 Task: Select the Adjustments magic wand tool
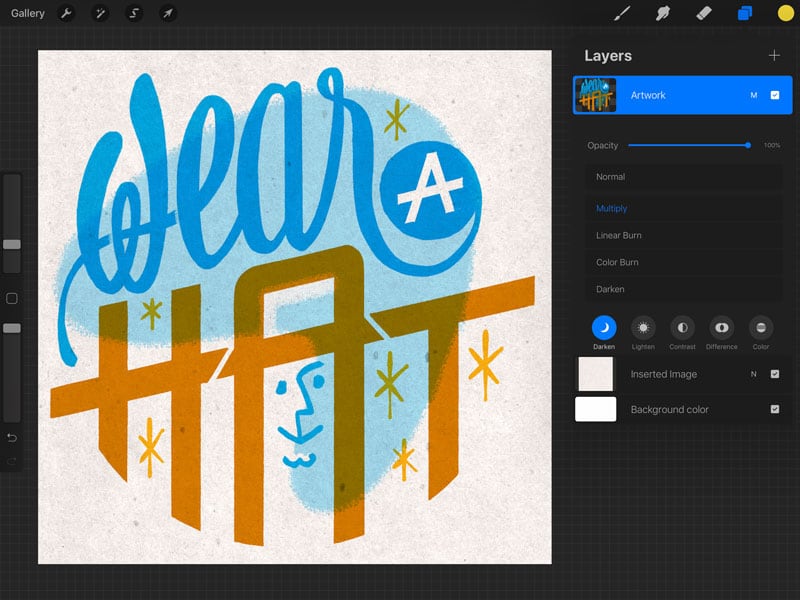click(x=100, y=14)
